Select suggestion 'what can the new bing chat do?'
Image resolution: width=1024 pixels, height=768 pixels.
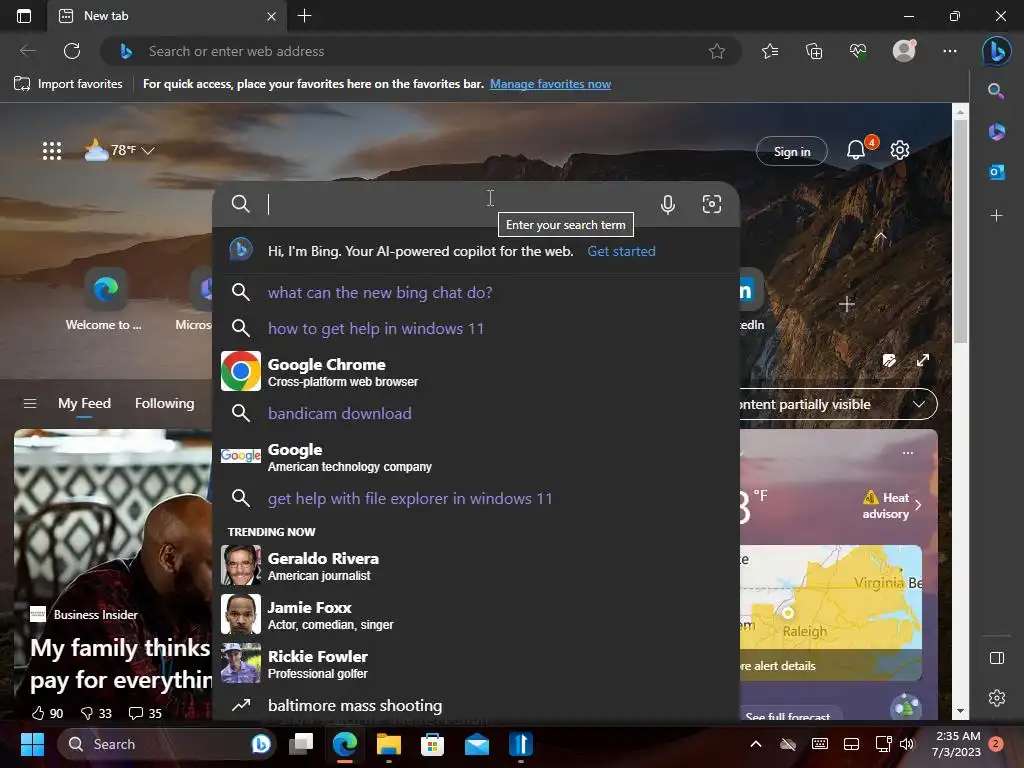[x=476, y=293]
